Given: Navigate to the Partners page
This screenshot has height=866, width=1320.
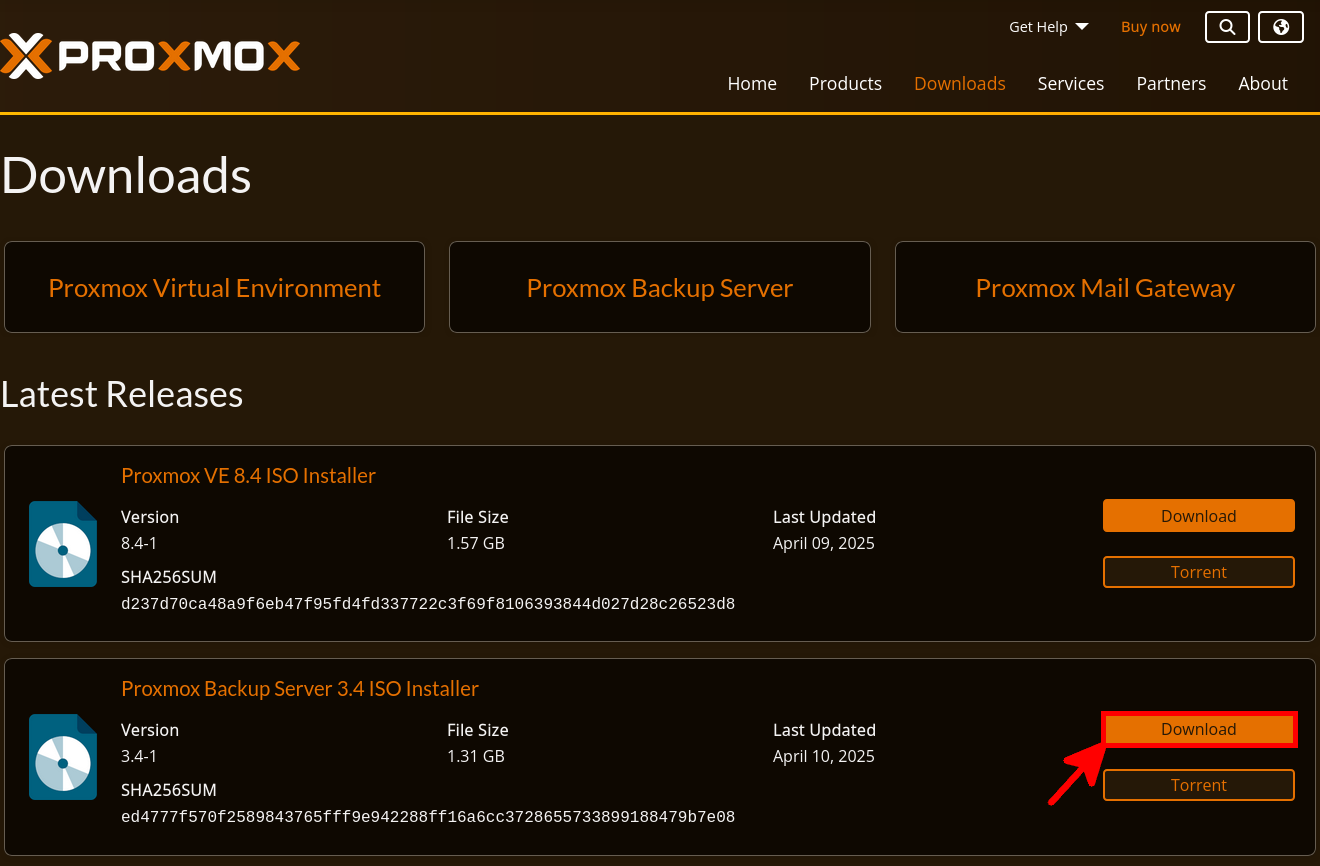Looking at the screenshot, I should pyautogui.click(x=1171, y=84).
